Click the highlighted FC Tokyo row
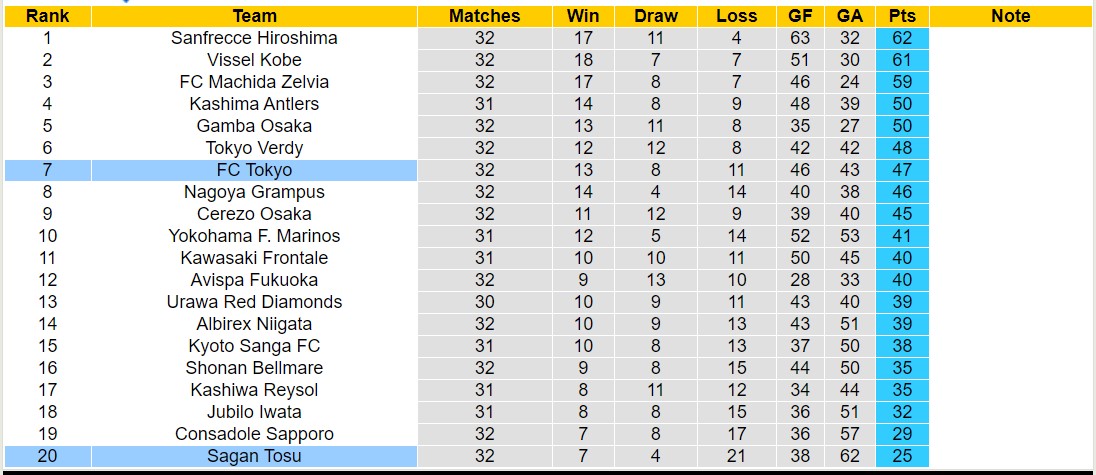Image resolution: width=1096 pixels, height=475 pixels. [254, 170]
